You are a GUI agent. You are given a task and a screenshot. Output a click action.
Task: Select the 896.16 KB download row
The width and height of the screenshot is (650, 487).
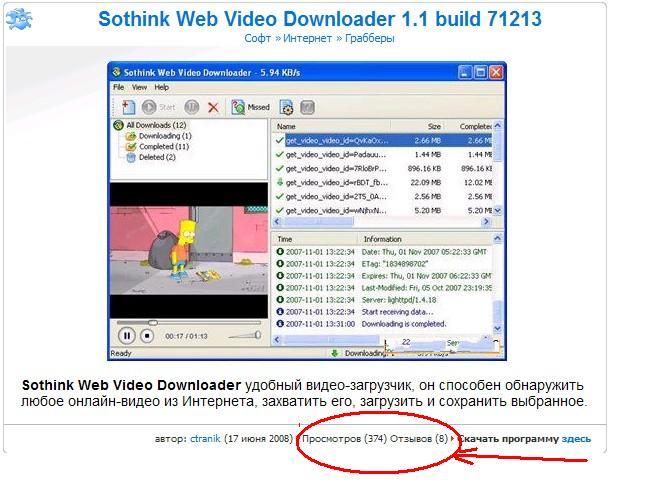[x=383, y=169]
